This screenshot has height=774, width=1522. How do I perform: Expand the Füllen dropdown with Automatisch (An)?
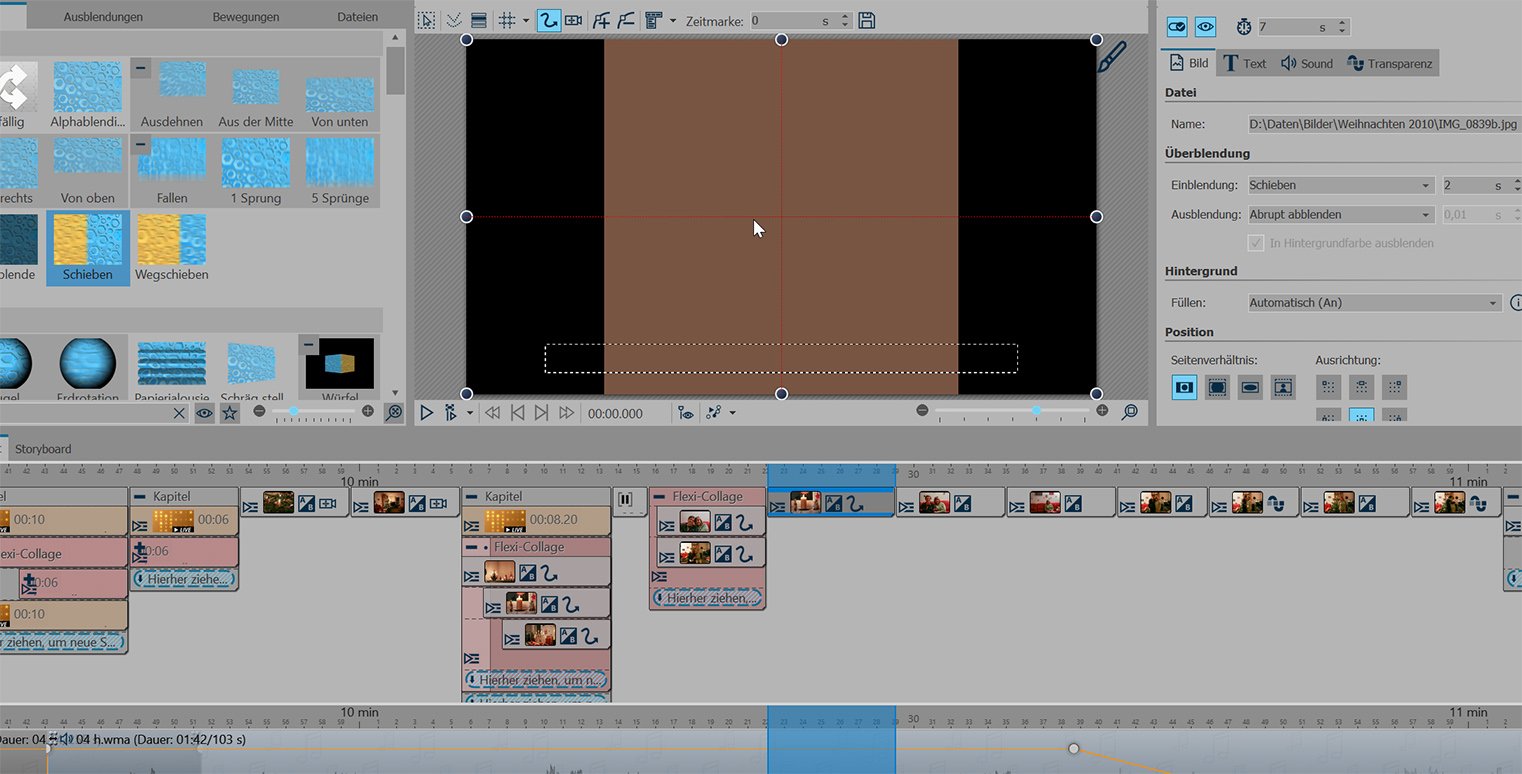[1375, 303]
